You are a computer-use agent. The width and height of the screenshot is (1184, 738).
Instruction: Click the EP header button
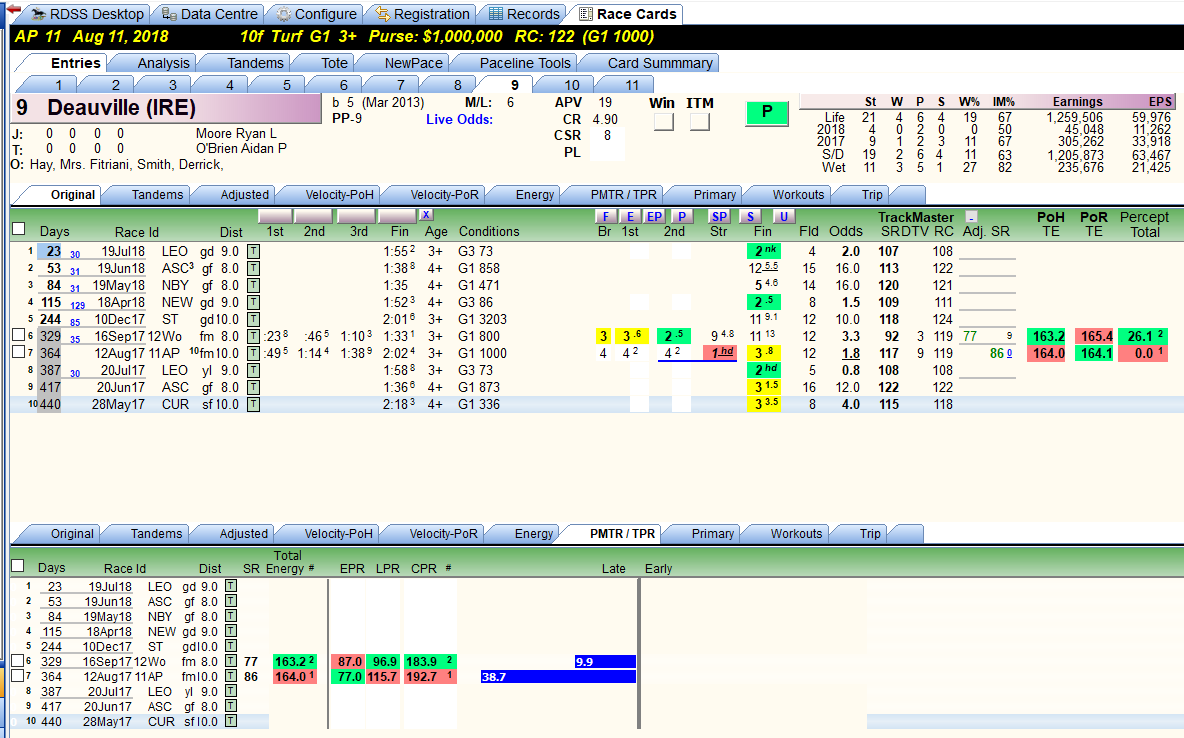655,217
